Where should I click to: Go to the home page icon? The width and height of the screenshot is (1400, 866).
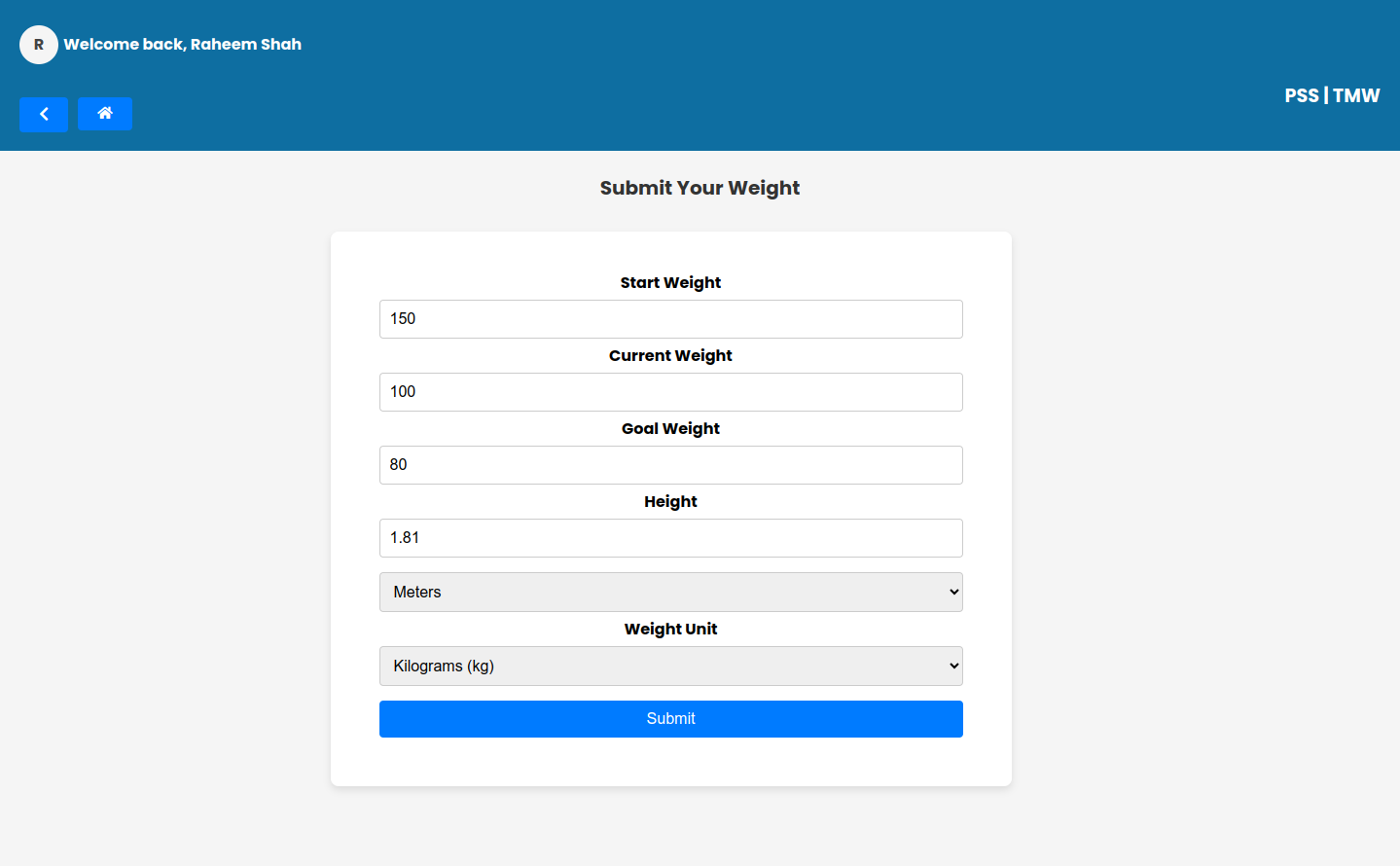click(x=105, y=114)
